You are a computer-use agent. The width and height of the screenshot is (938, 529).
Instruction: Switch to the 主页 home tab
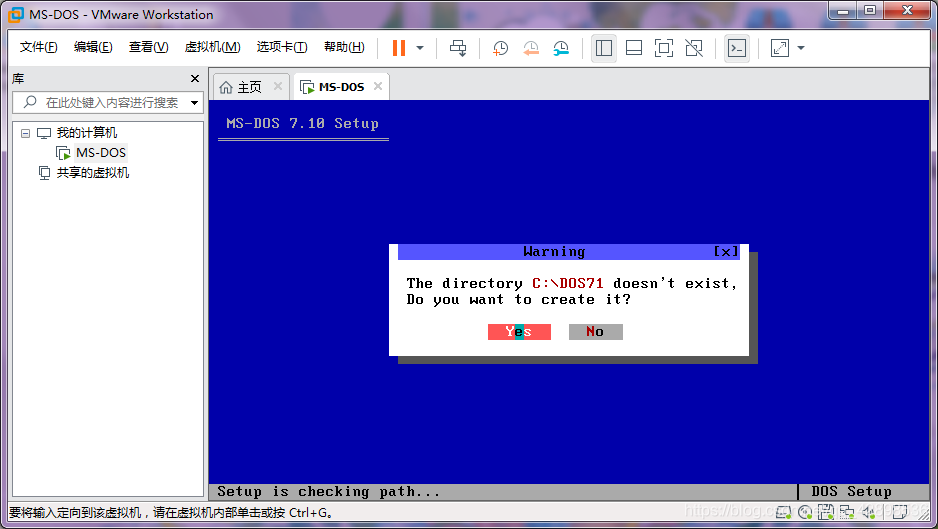pos(249,87)
